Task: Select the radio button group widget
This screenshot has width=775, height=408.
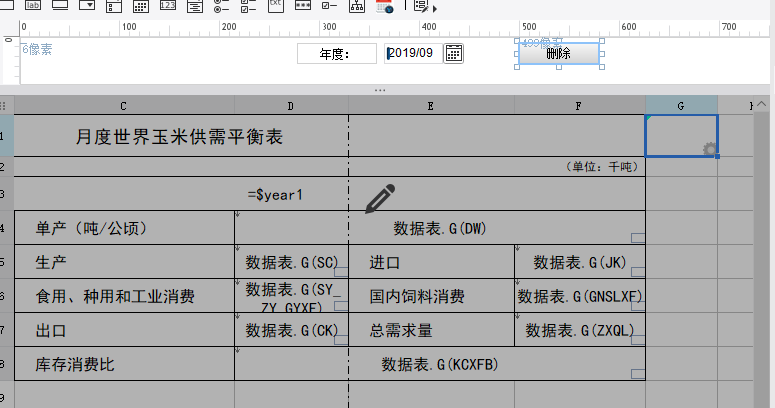Action: [221, 6]
